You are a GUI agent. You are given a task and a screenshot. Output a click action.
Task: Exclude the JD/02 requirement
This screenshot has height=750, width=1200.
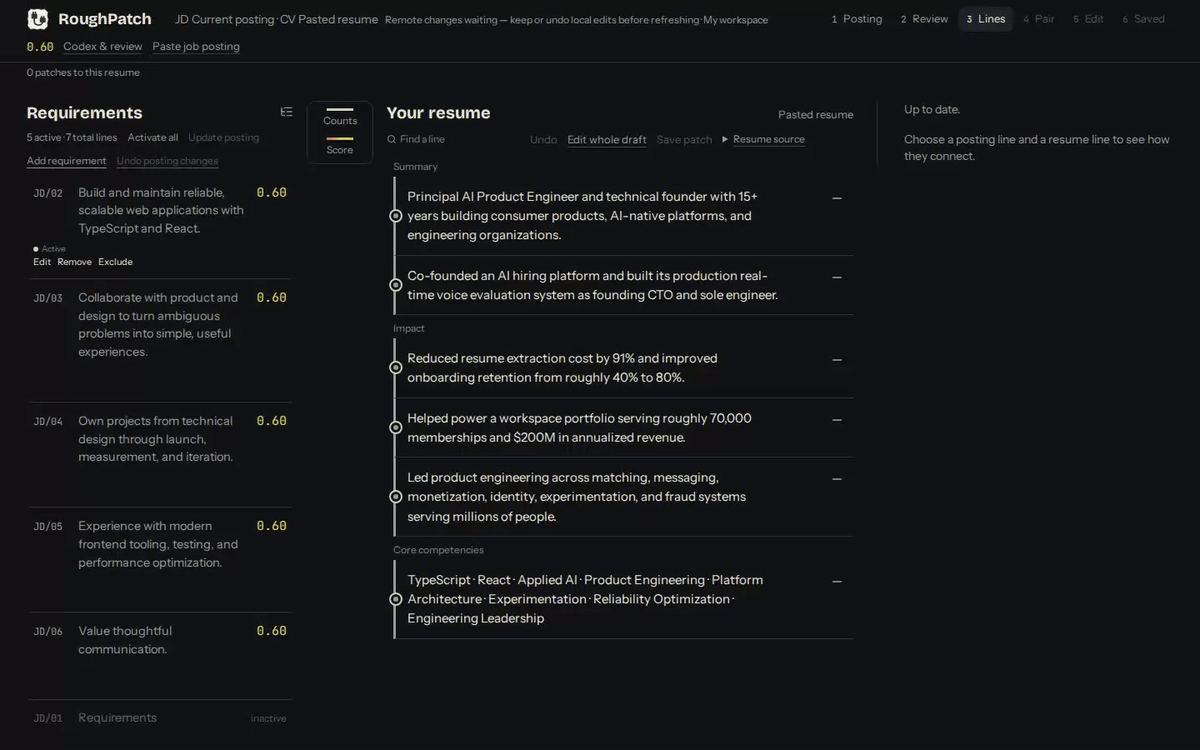coord(115,262)
